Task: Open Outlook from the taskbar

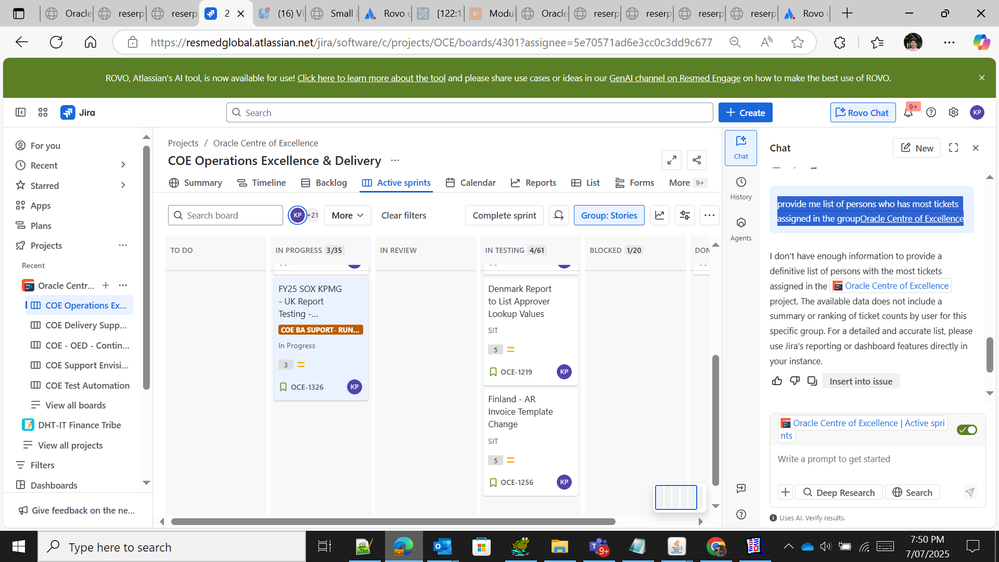Action: (442, 546)
